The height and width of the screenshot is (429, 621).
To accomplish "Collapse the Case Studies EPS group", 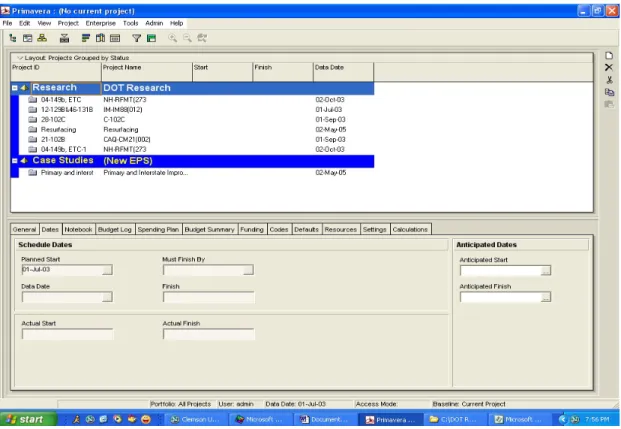I will (15, 161).
